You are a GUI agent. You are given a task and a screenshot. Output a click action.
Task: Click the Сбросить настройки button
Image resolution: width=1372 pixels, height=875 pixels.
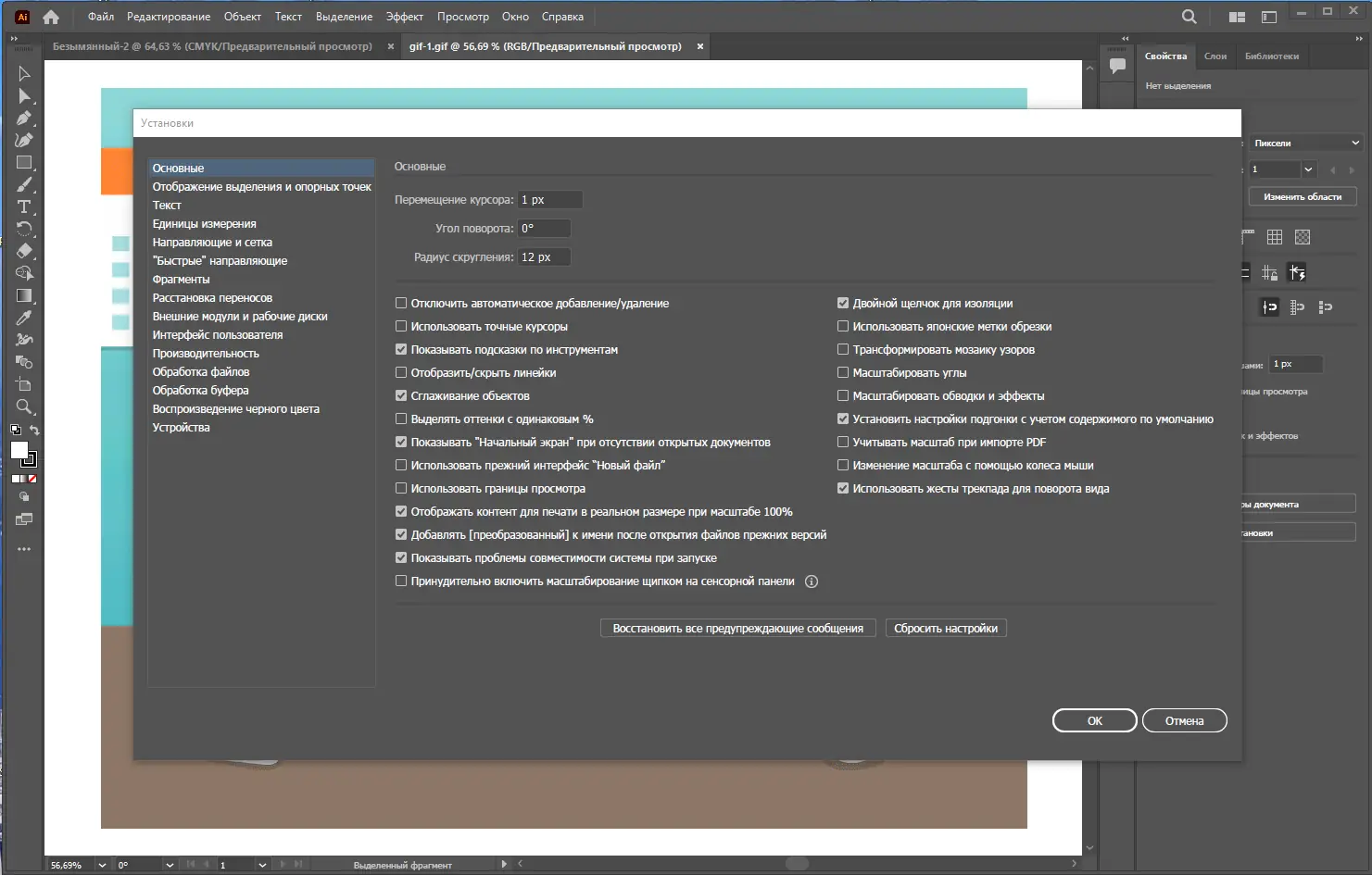pos(946,628)
